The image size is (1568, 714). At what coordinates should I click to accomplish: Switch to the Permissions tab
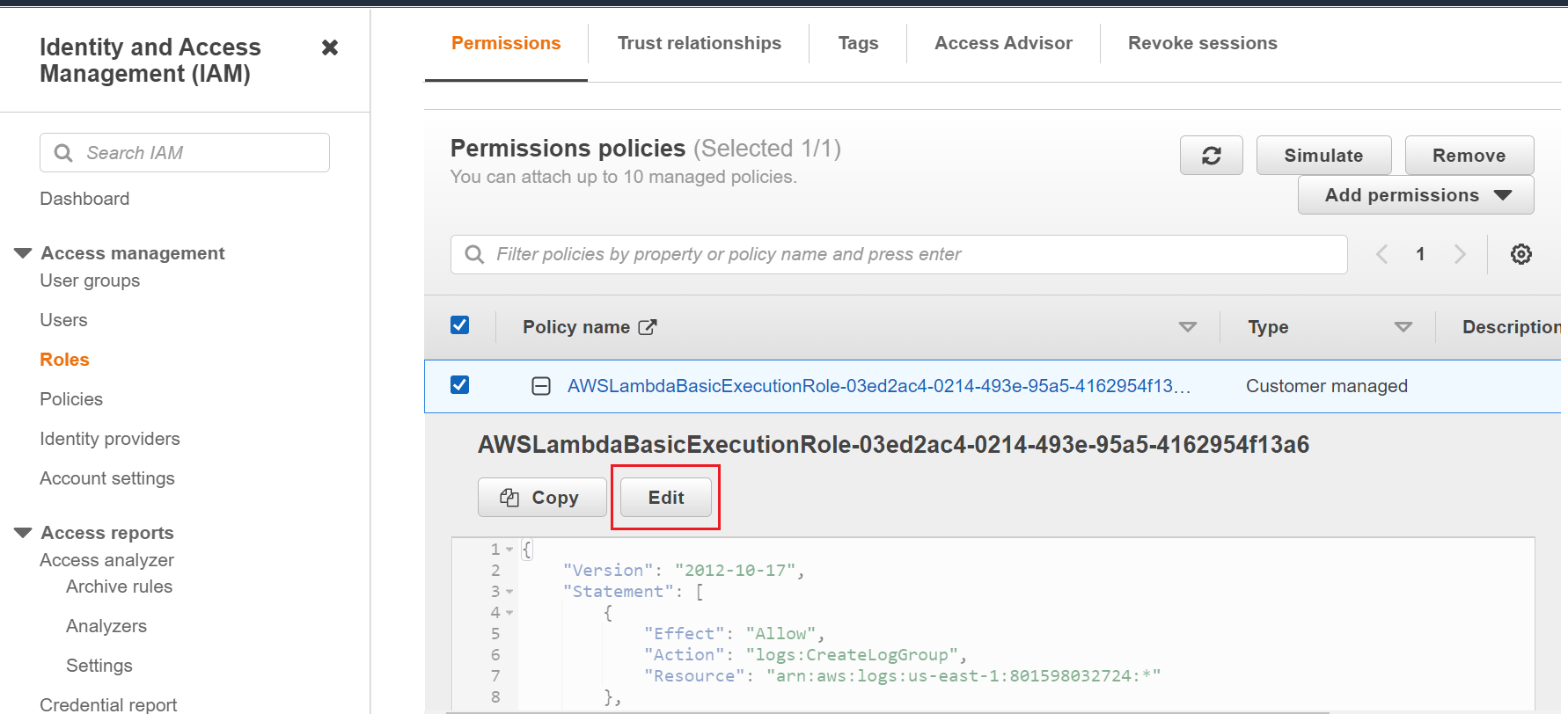pos(506,43)
